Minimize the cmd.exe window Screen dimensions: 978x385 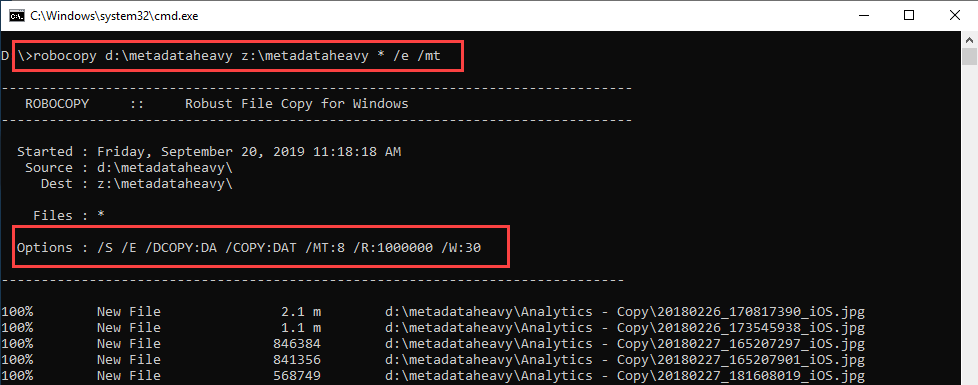864,16
